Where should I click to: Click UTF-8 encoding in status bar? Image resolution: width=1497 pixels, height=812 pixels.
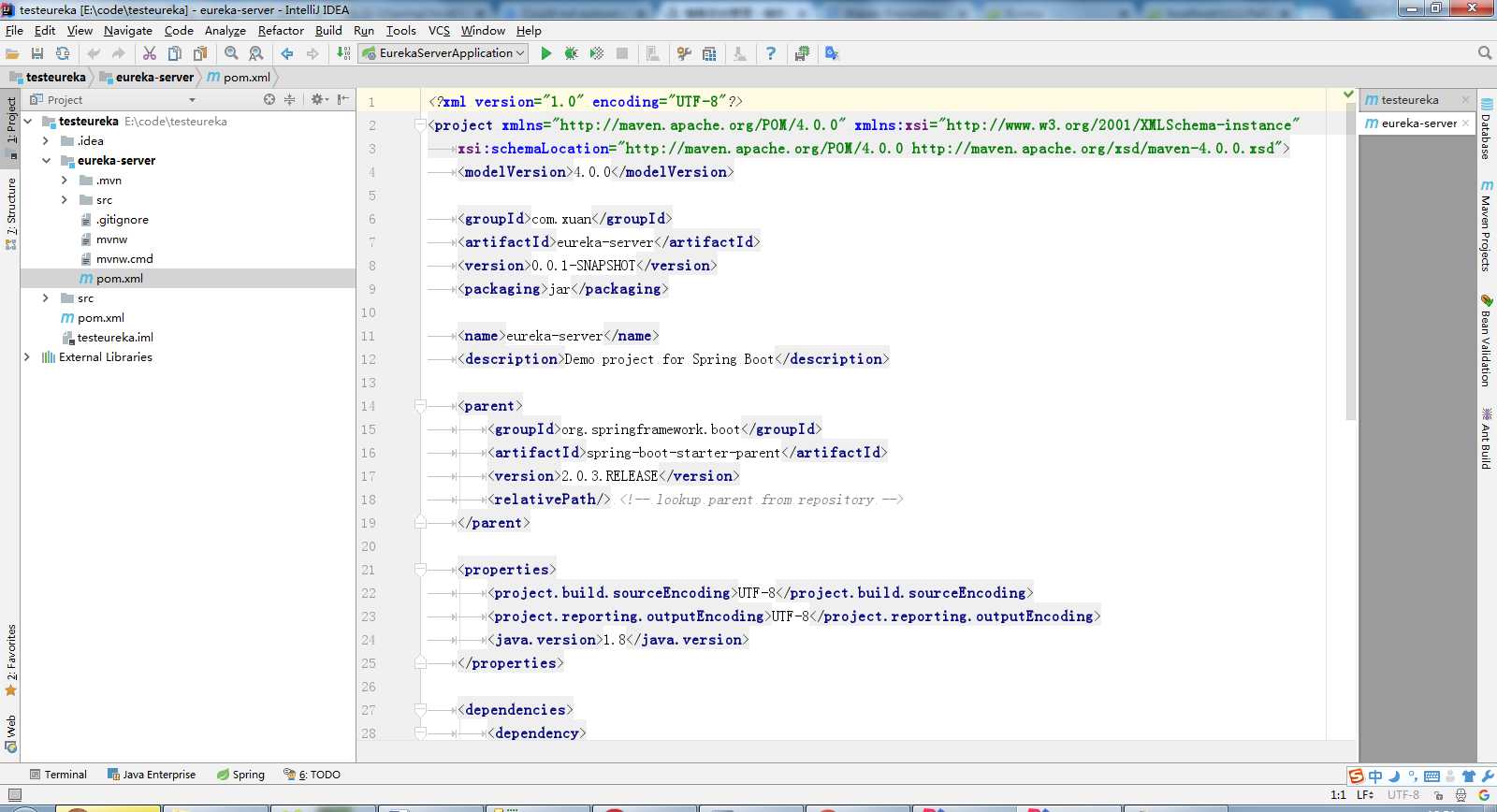point(1403,795)
